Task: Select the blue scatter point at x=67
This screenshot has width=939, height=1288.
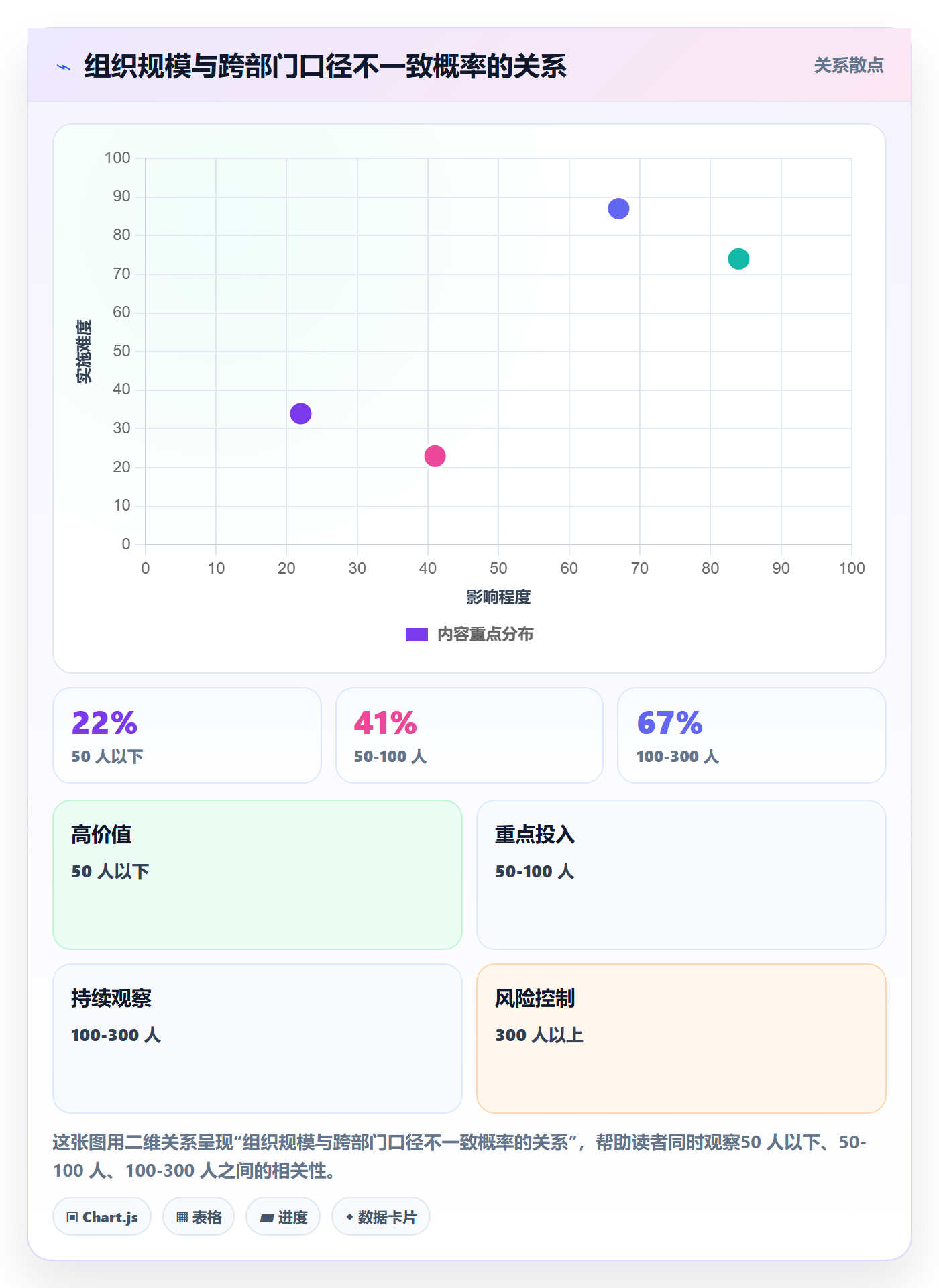Action: [x=618, y=209]
